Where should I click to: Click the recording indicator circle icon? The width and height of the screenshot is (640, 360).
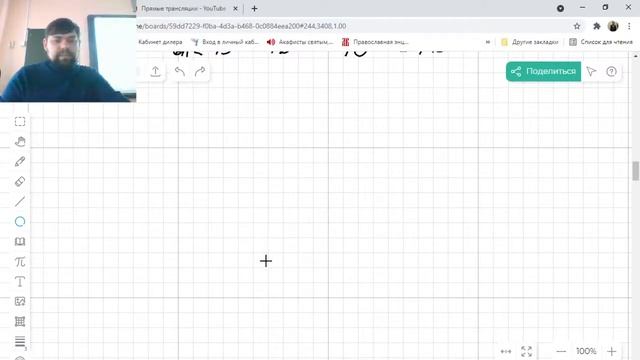pyautogui.click(x=560, y=8)
